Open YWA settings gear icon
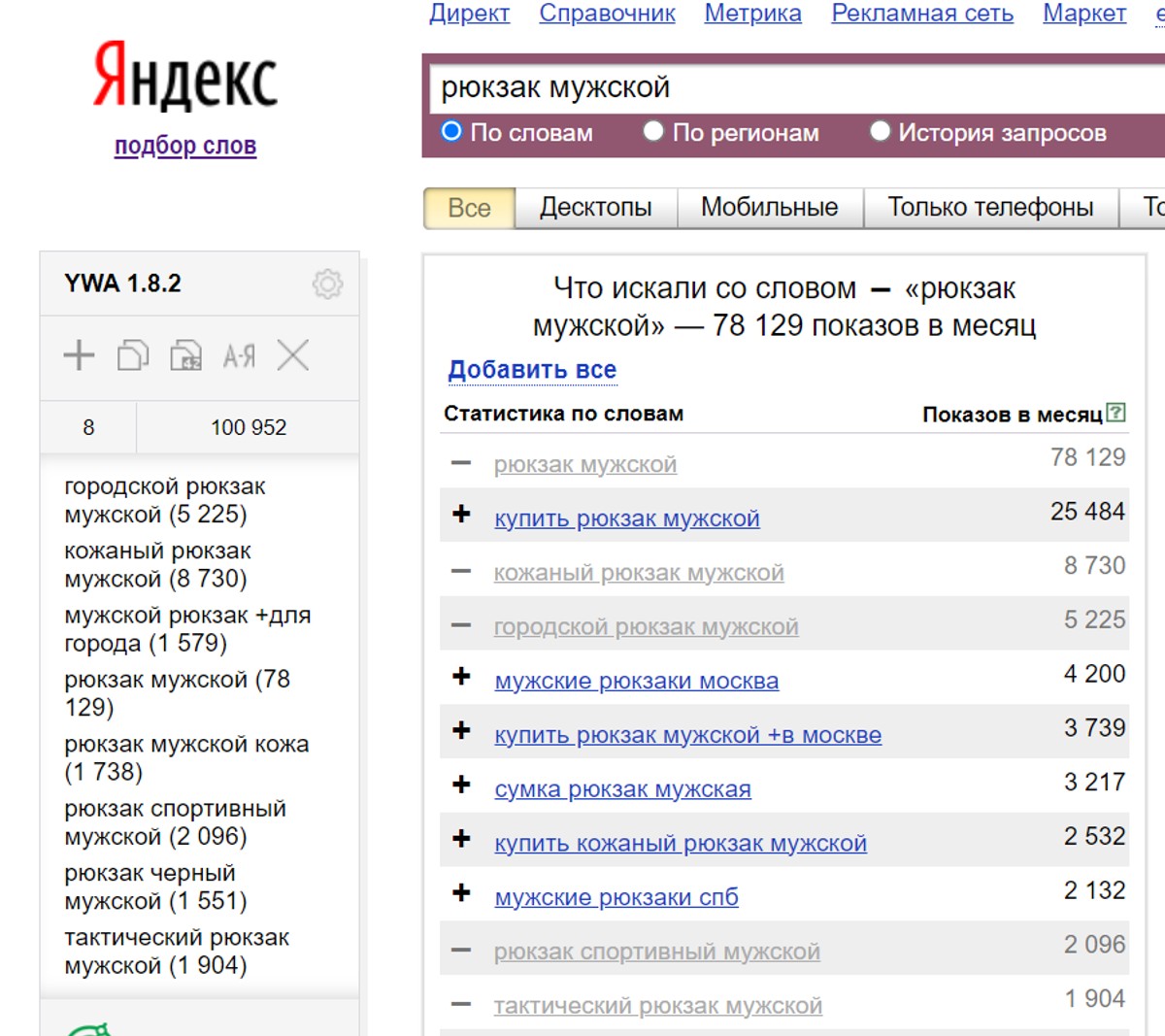This screenshot has width=1165, height=1036. coord(327,284)
